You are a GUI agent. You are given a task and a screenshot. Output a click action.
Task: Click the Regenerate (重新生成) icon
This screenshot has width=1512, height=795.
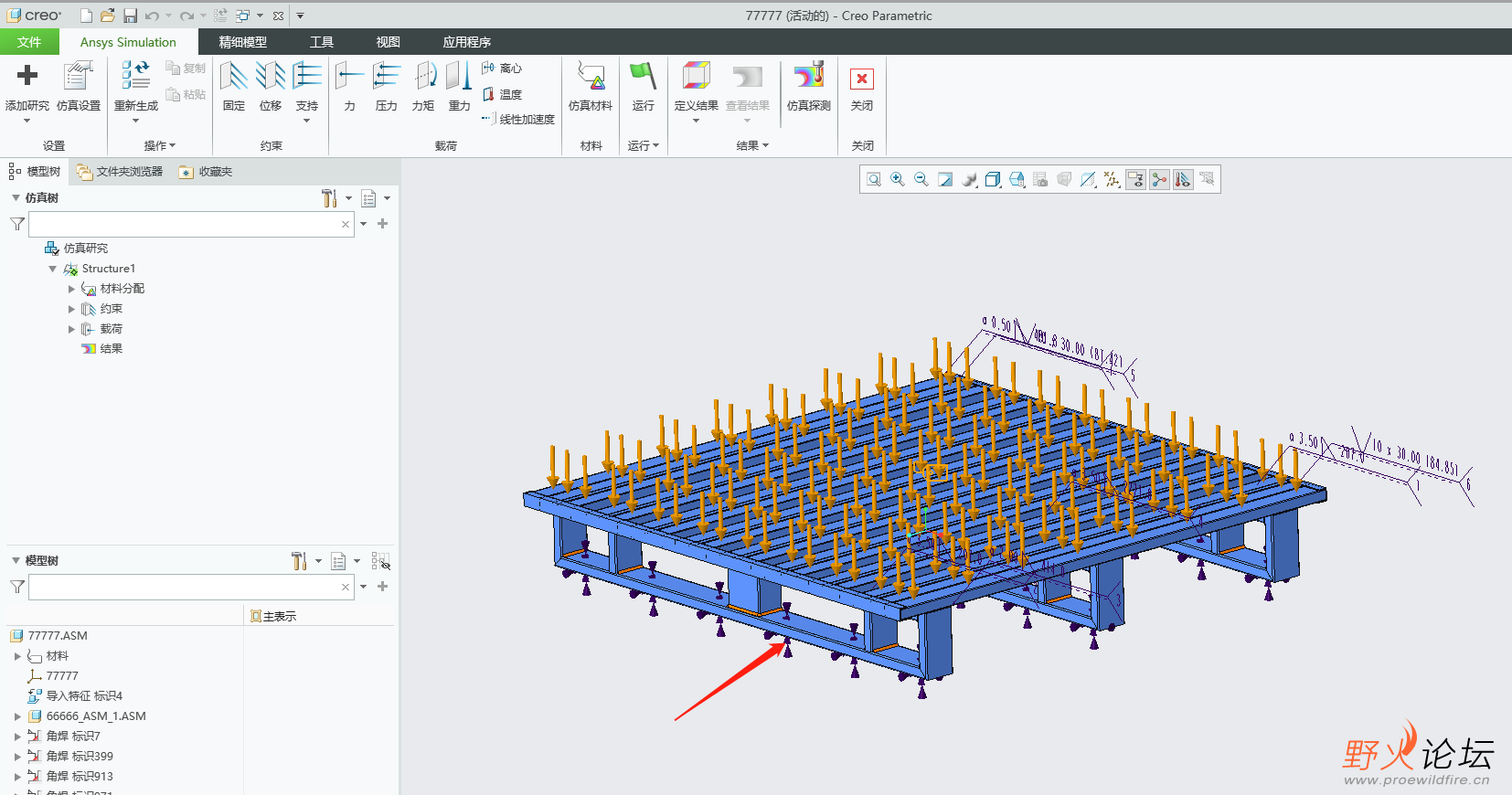point(136,75)
